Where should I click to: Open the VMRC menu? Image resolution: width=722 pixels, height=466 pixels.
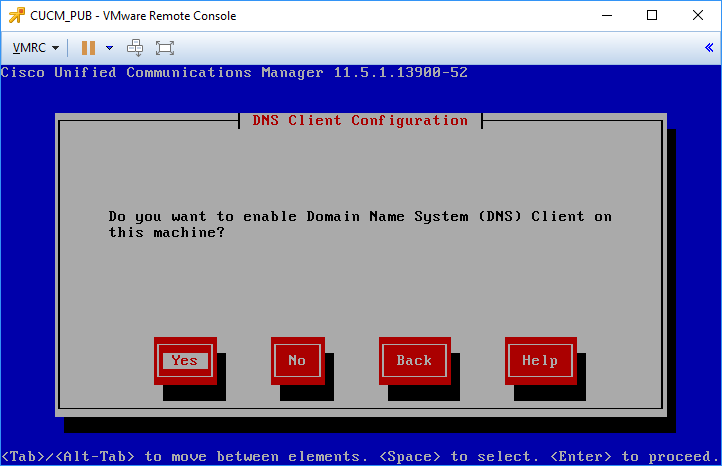coord(35,48)
